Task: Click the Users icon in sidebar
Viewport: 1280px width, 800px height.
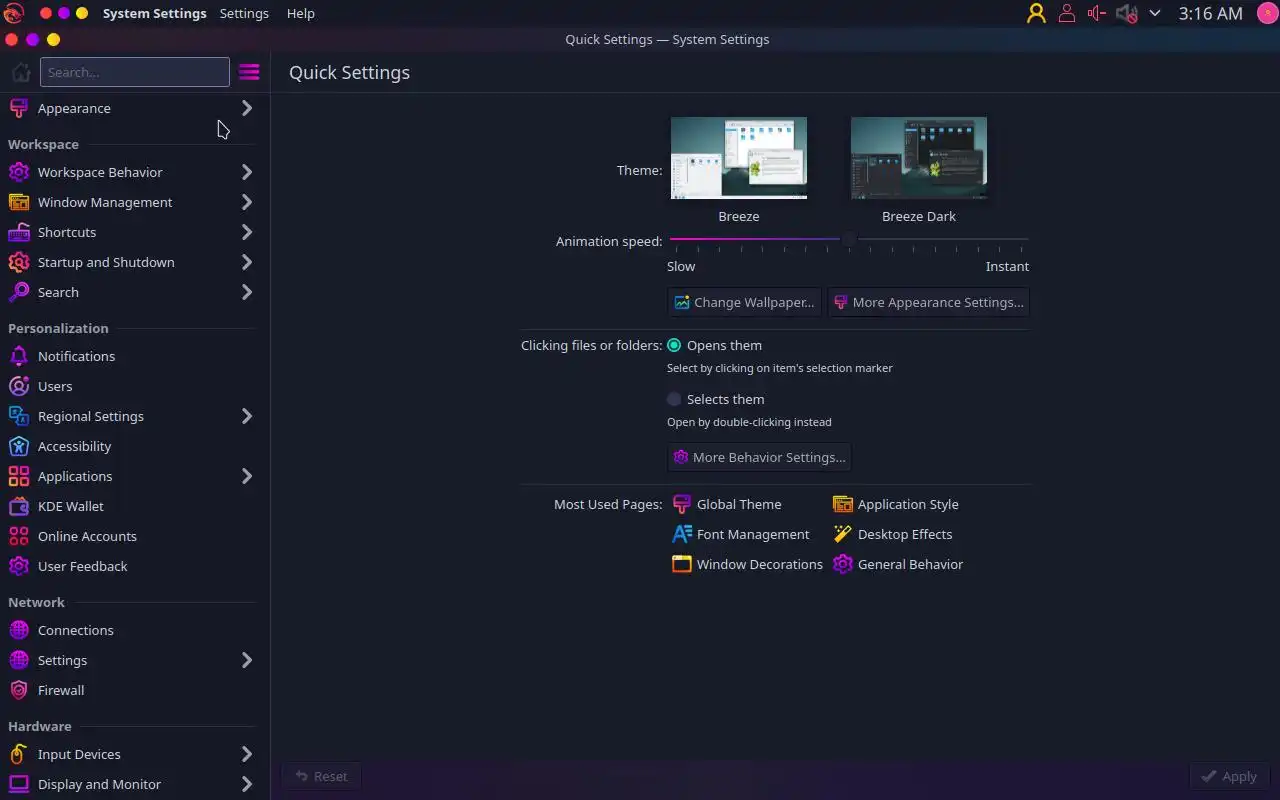Action: coord(18,386)
